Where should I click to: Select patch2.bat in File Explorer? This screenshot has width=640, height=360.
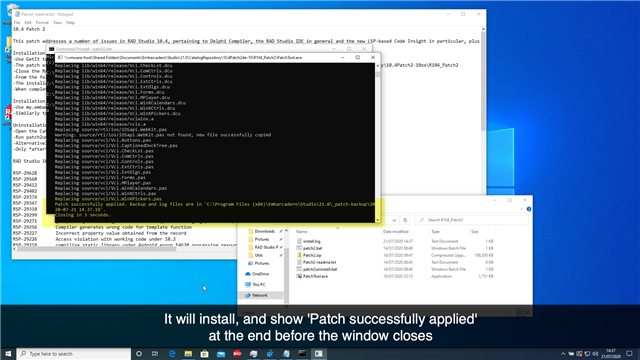pos(312,248)
